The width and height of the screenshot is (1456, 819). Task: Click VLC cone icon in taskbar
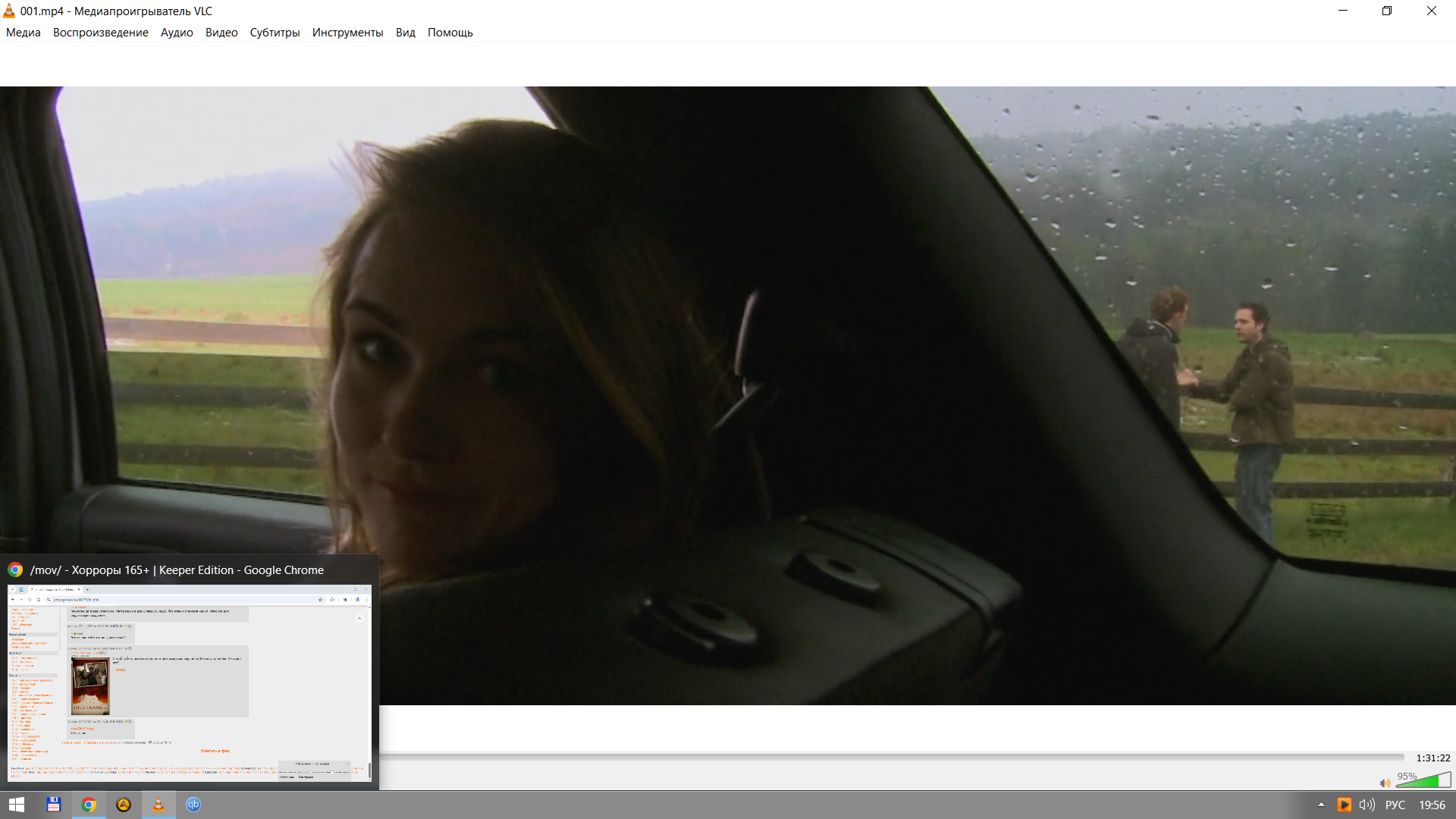(x=158, y=805)
